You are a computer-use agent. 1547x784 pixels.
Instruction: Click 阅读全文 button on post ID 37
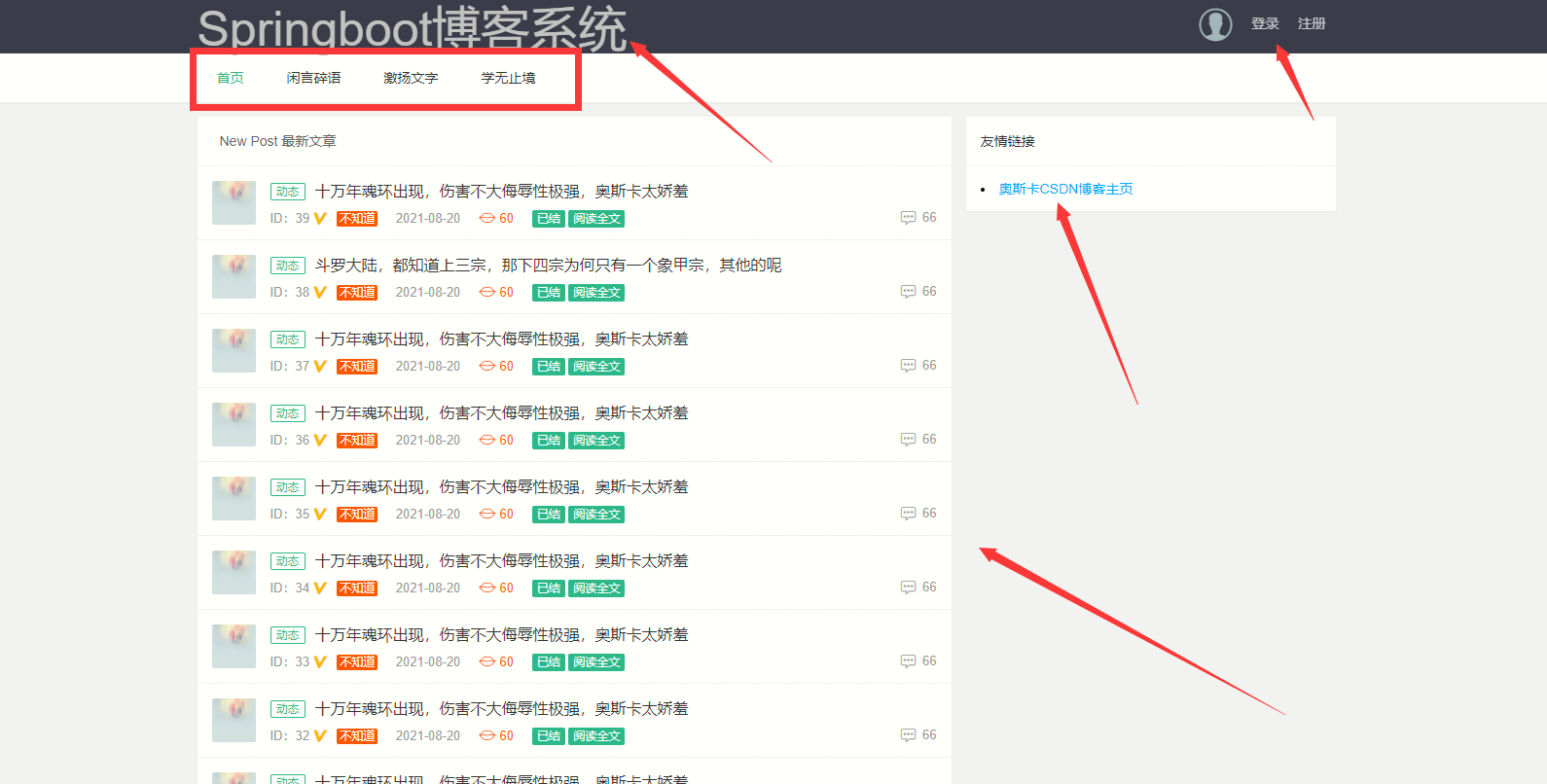pyautogui.click(x=596, y=367)
